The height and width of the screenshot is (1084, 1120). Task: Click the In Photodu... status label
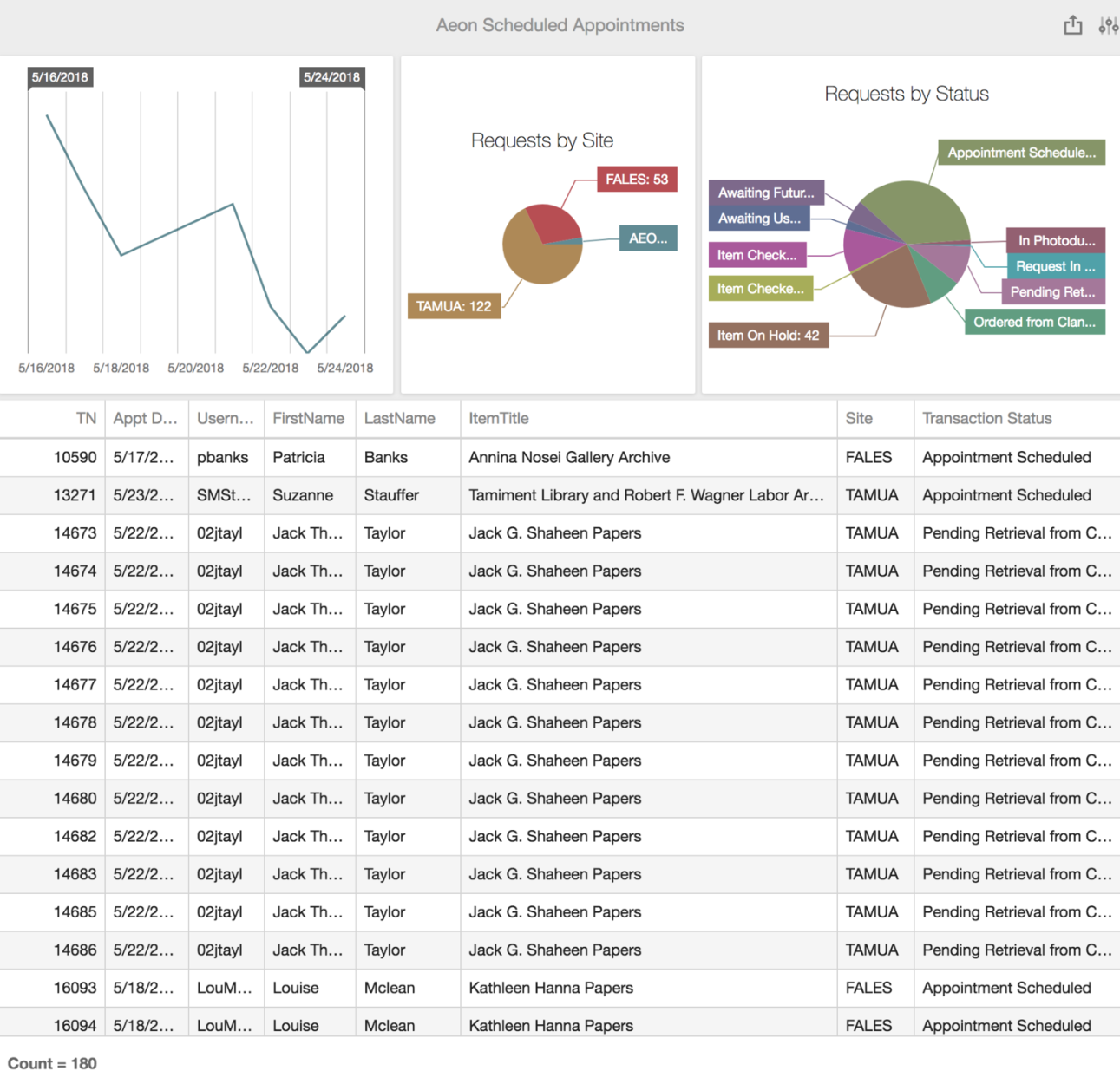[1055, 240]
